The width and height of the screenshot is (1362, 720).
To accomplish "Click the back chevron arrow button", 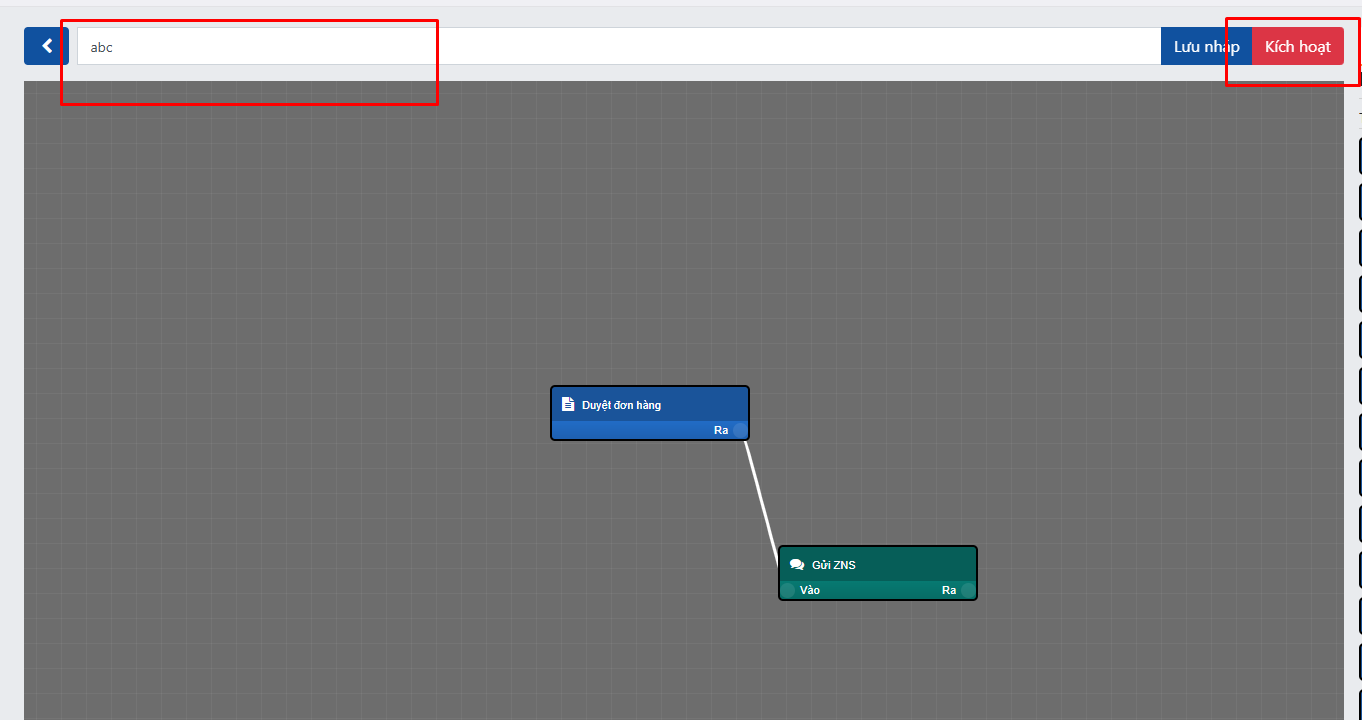I will click(x=46, y=46).
